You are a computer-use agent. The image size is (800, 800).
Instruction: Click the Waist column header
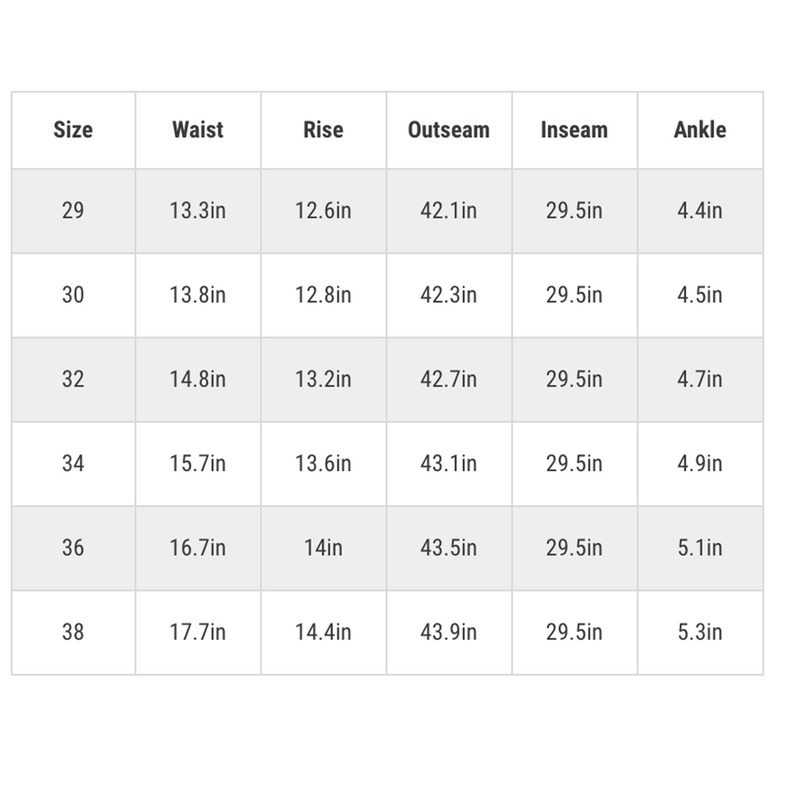(x=198, y=130)
